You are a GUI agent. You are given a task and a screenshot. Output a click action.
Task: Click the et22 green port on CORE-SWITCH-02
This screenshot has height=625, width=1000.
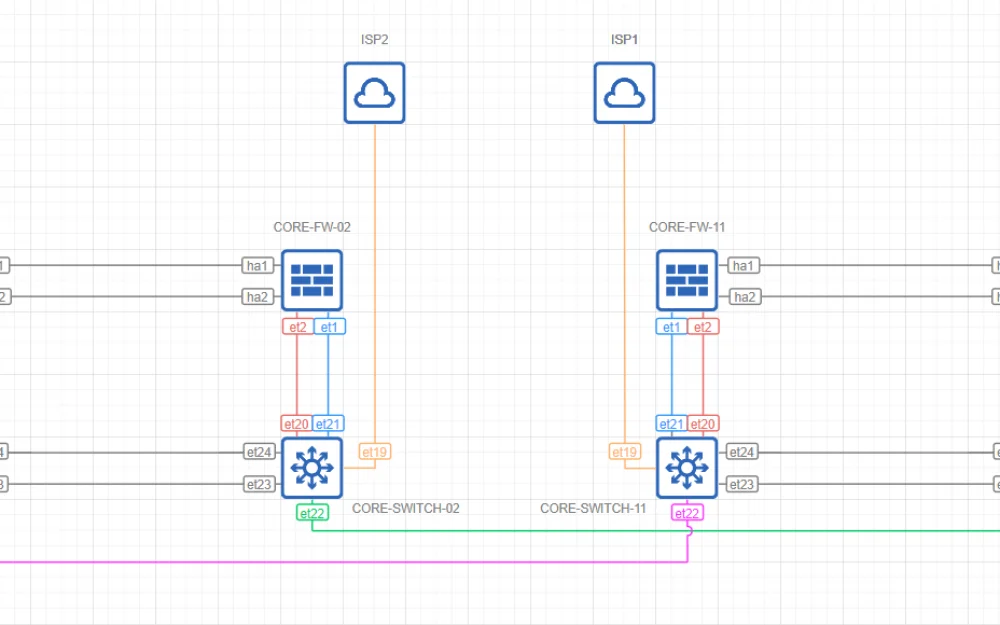(x=311, y=512)
